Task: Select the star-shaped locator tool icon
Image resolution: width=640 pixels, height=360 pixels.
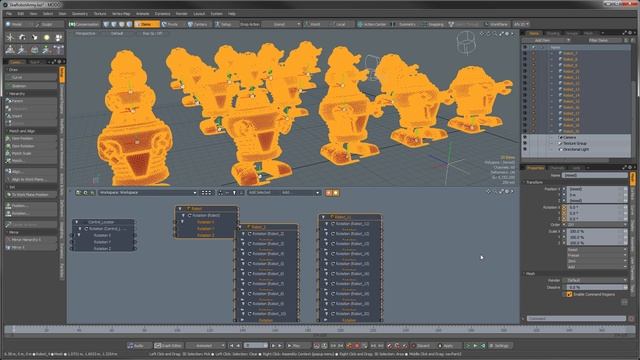Action: [10, 38]
